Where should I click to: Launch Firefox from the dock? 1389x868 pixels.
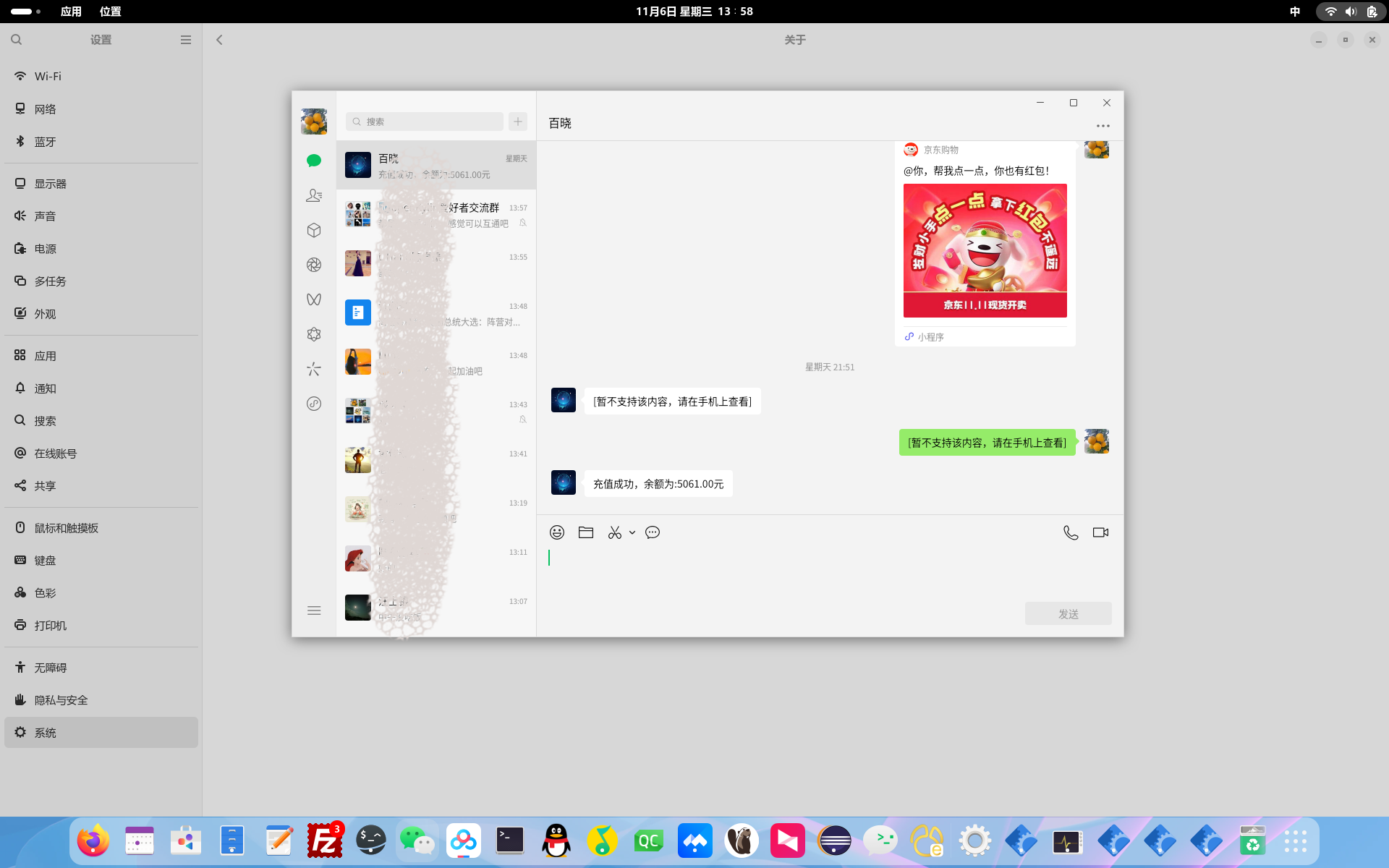coord(93,841)
